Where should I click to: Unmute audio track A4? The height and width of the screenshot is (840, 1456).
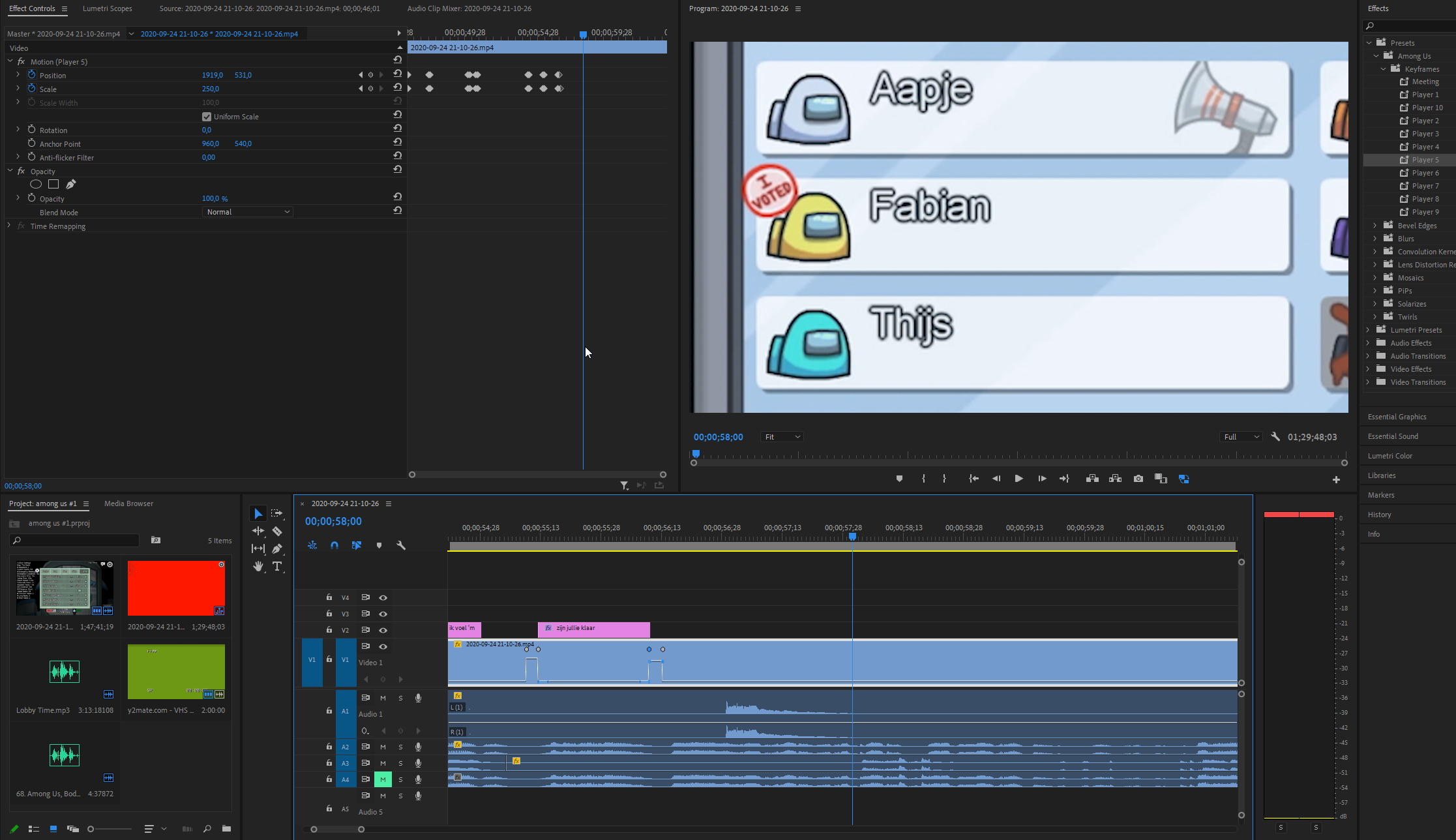(383, 779)
